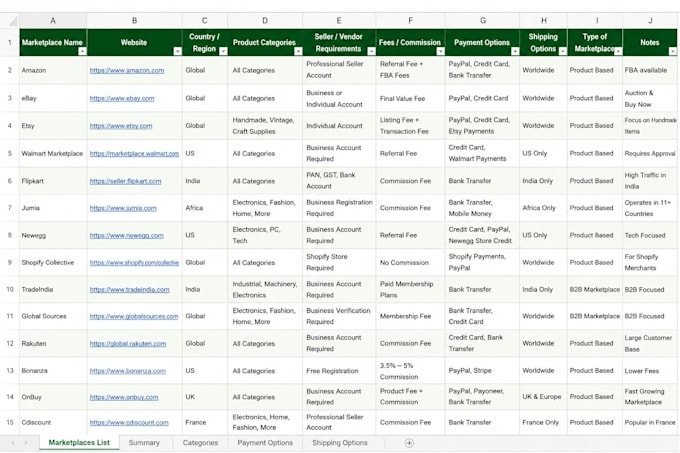Open the jumia.com hyperlink
680x453 pixels.
[x=123, y=208]
